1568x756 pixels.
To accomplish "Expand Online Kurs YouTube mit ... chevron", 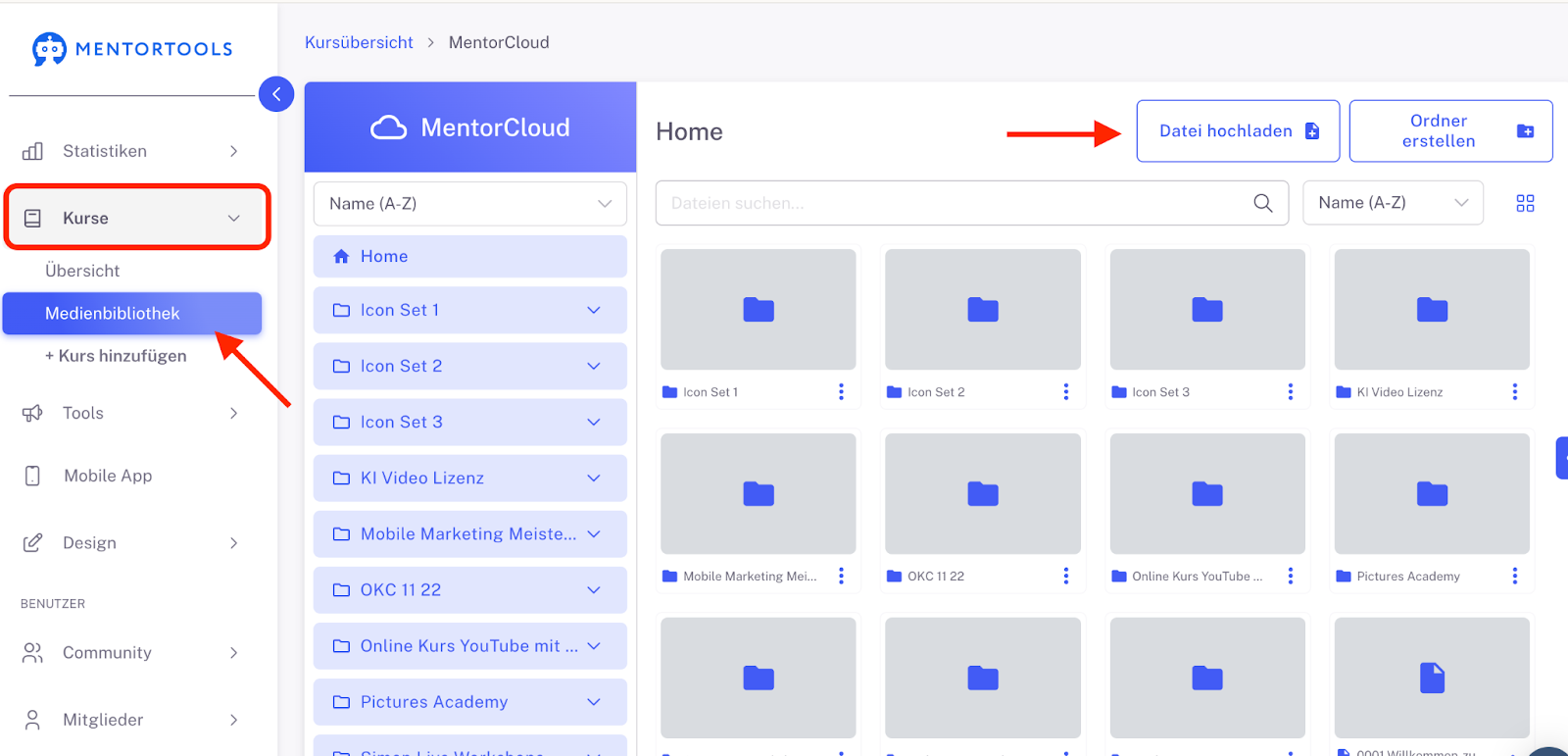I will click(x=593, y=645).
